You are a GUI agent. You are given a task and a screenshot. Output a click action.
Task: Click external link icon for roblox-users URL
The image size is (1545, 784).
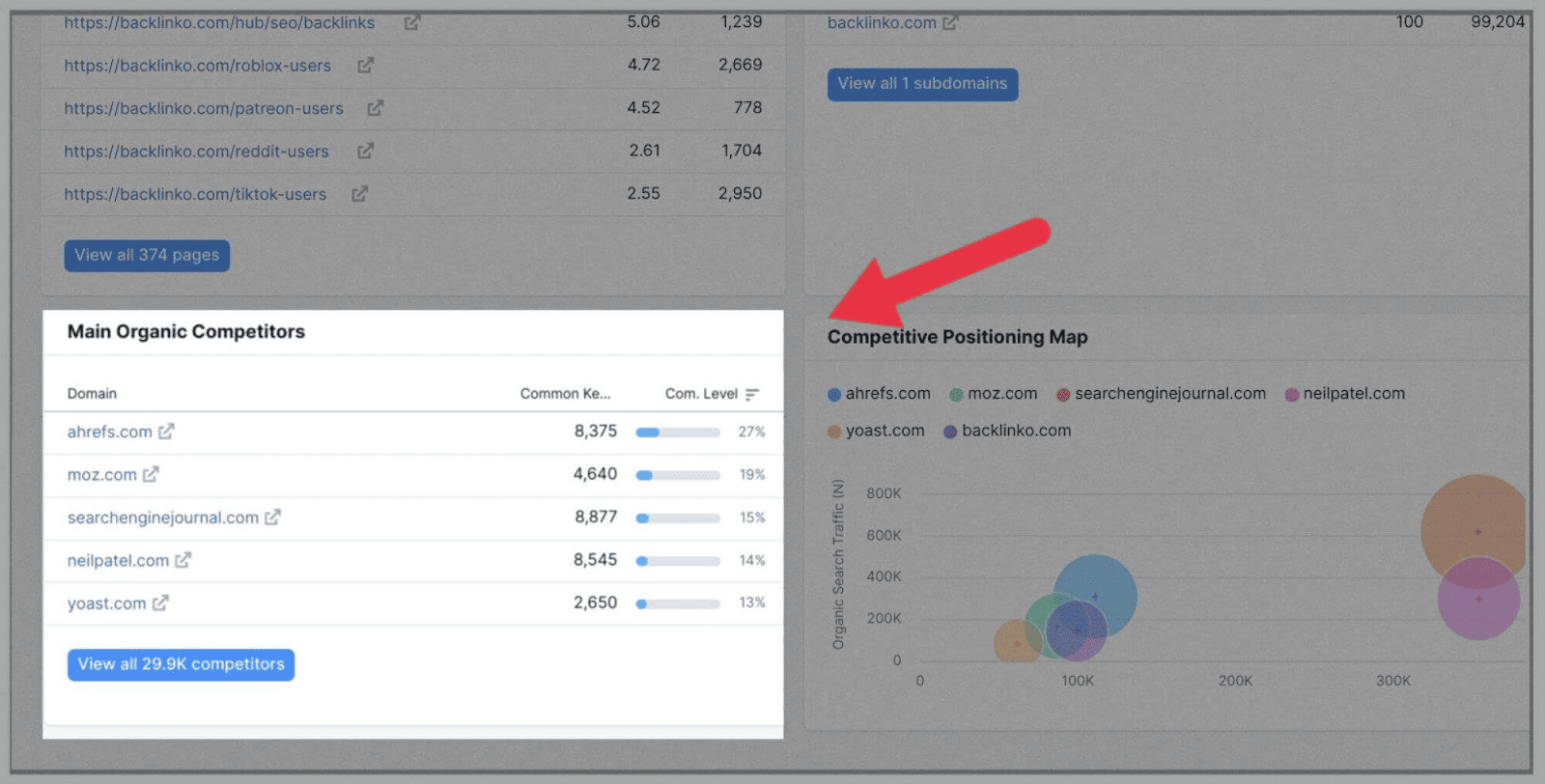tap(365, 66)
